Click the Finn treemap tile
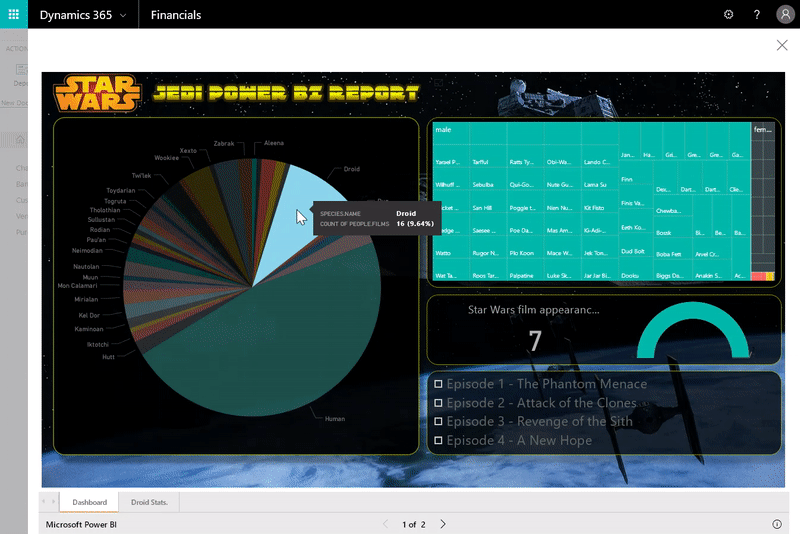The image size is (800, 534). tap(636, 174)
